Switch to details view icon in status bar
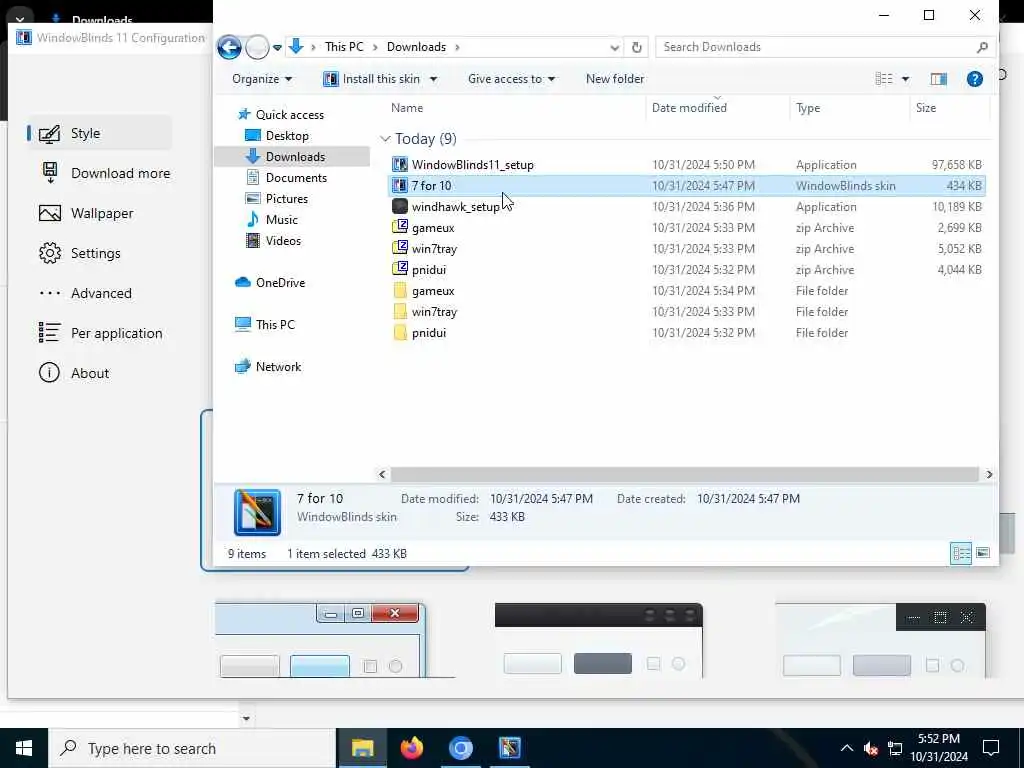This screenshot has height=768, width=1024. coord(961,554)
